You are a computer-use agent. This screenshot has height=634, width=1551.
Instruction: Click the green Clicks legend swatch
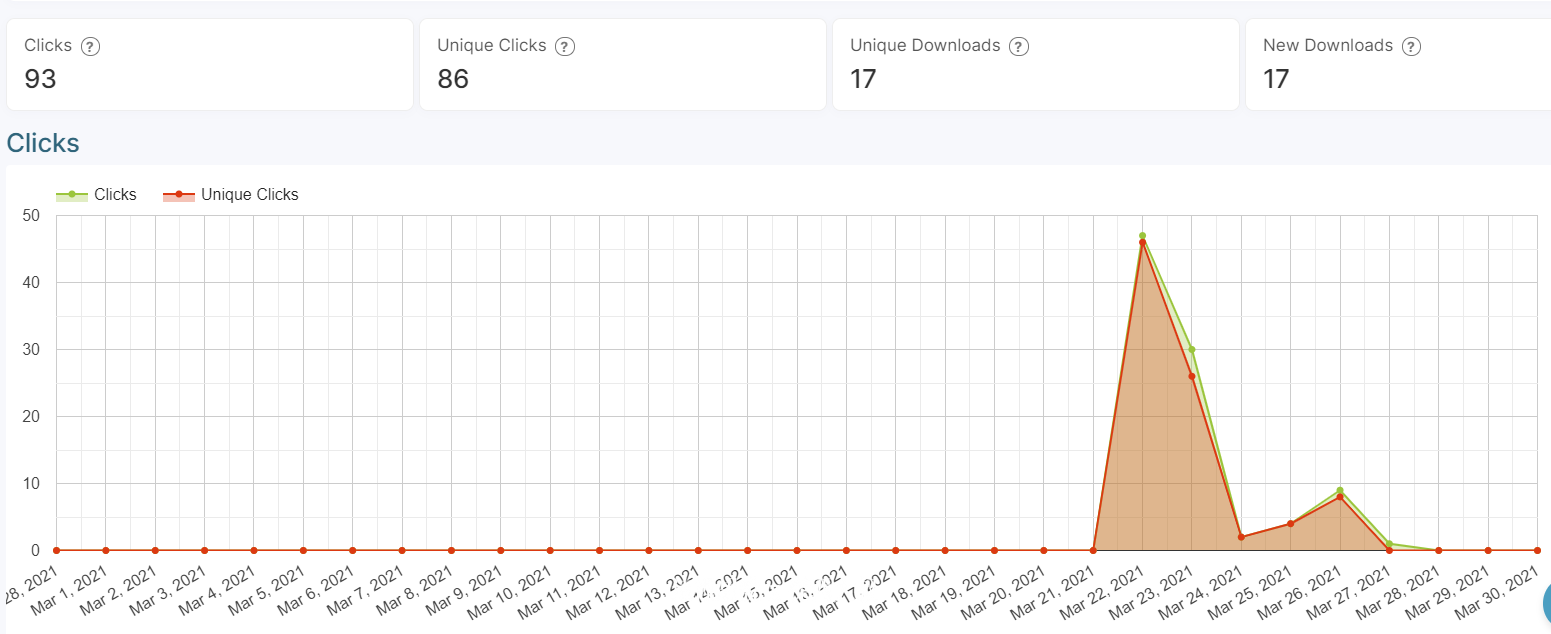click(71, 195)
